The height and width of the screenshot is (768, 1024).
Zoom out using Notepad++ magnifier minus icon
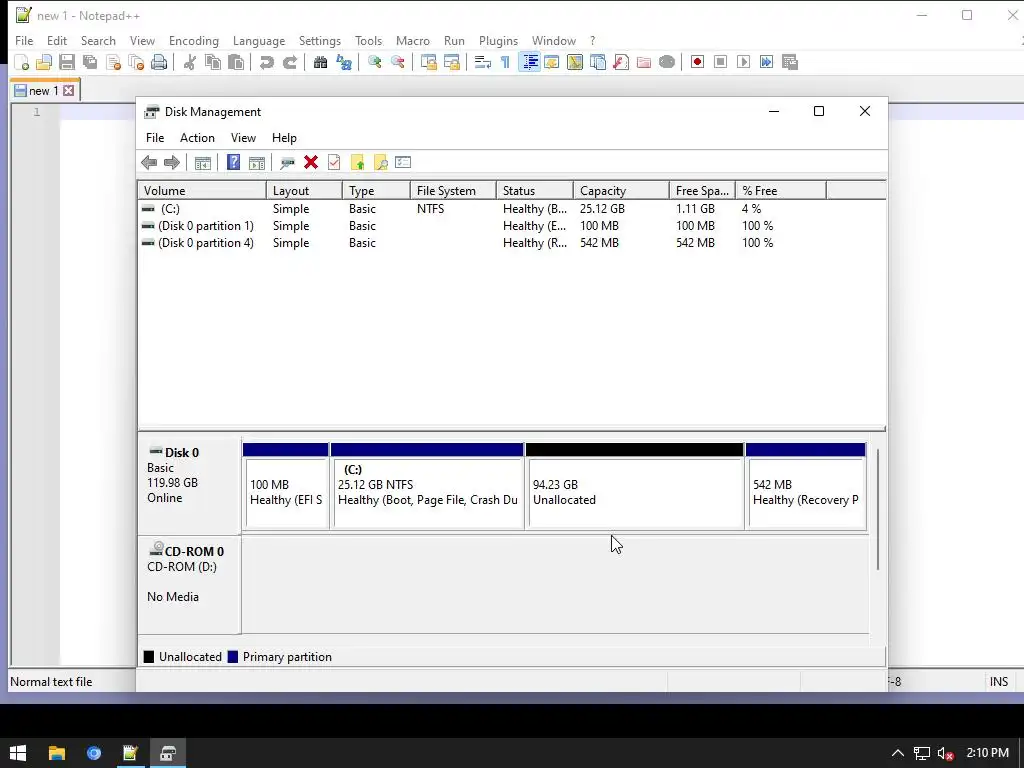(397, 62)
